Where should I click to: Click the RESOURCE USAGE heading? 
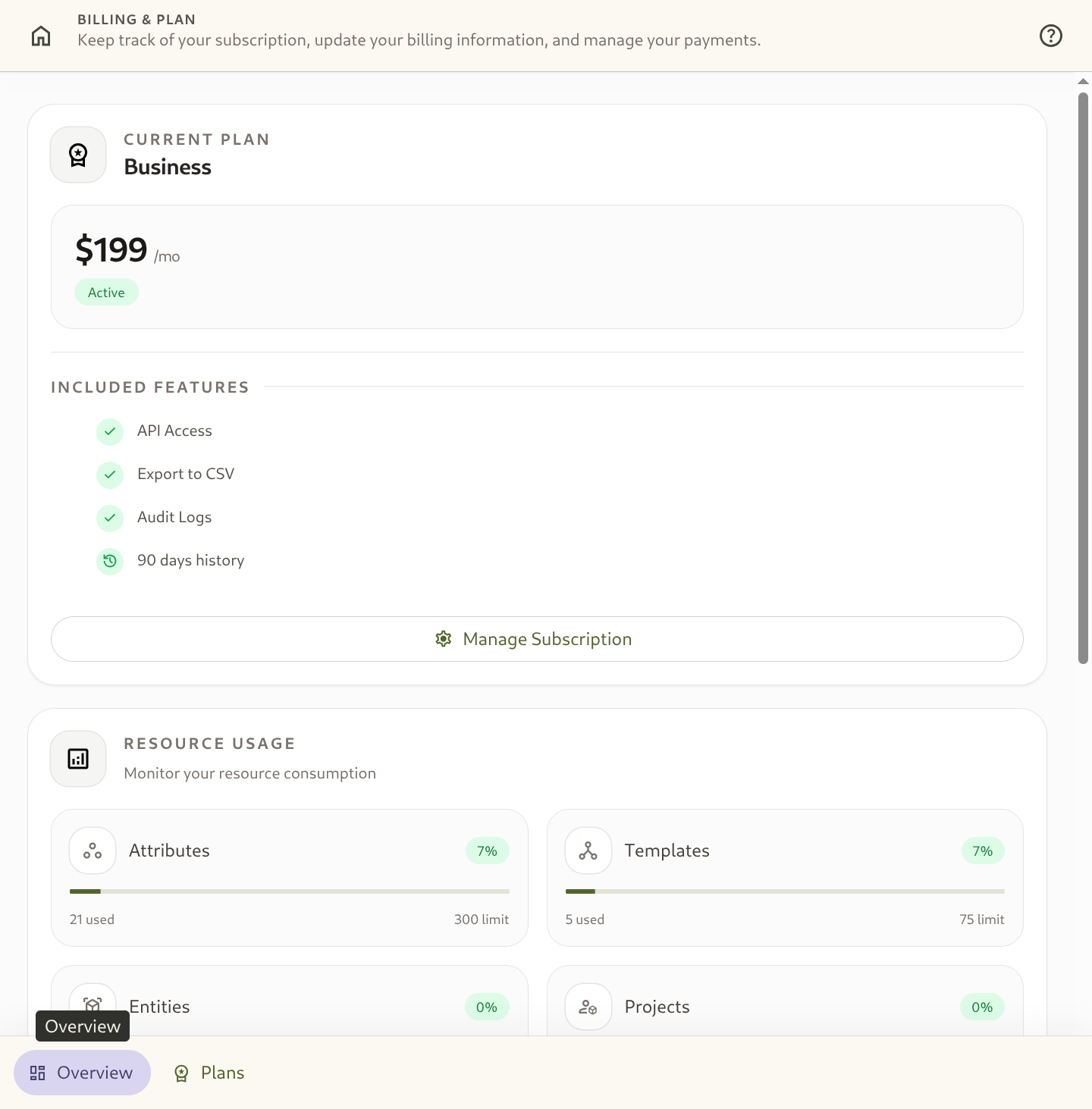pos(209,744)
